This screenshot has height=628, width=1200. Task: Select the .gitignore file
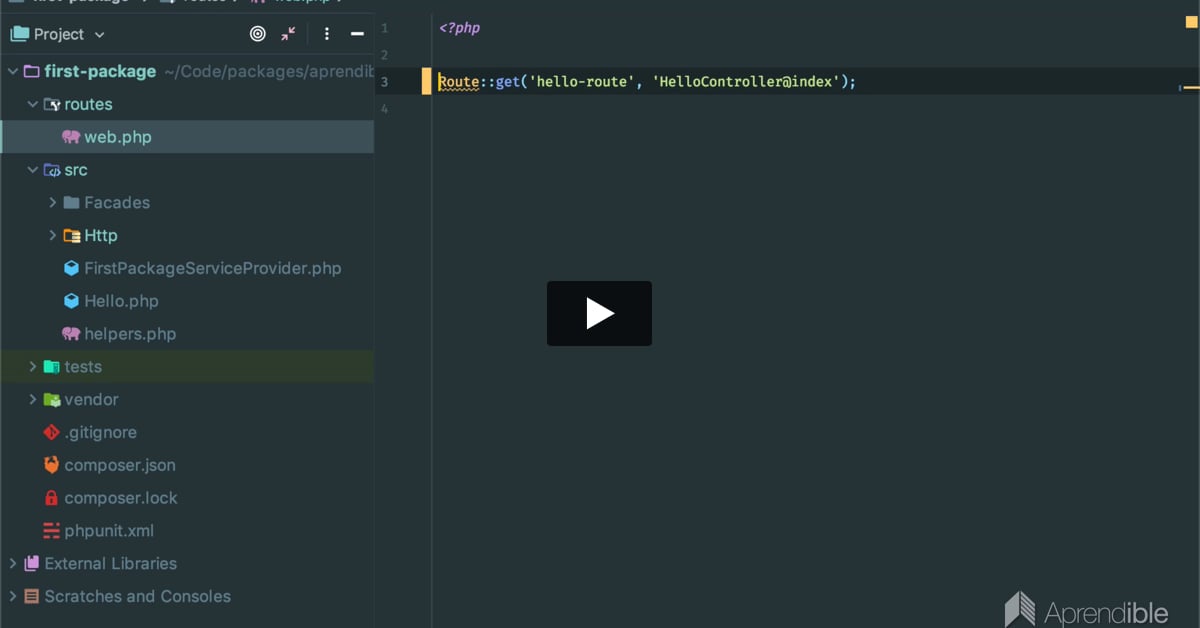100,432
